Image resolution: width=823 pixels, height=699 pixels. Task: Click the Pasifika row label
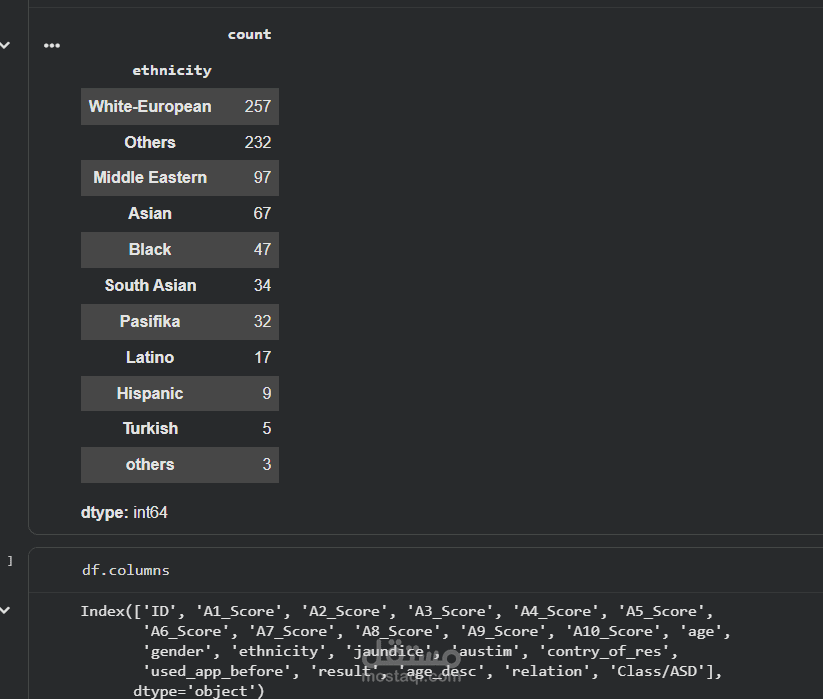click(150, 321)
